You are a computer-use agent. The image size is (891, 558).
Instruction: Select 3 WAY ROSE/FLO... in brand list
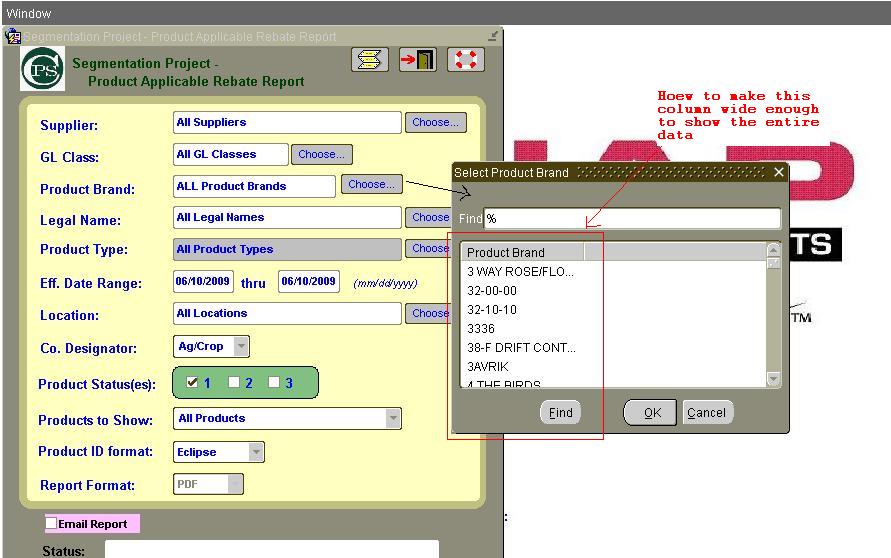pyautogui.click(x=520, y=271)
